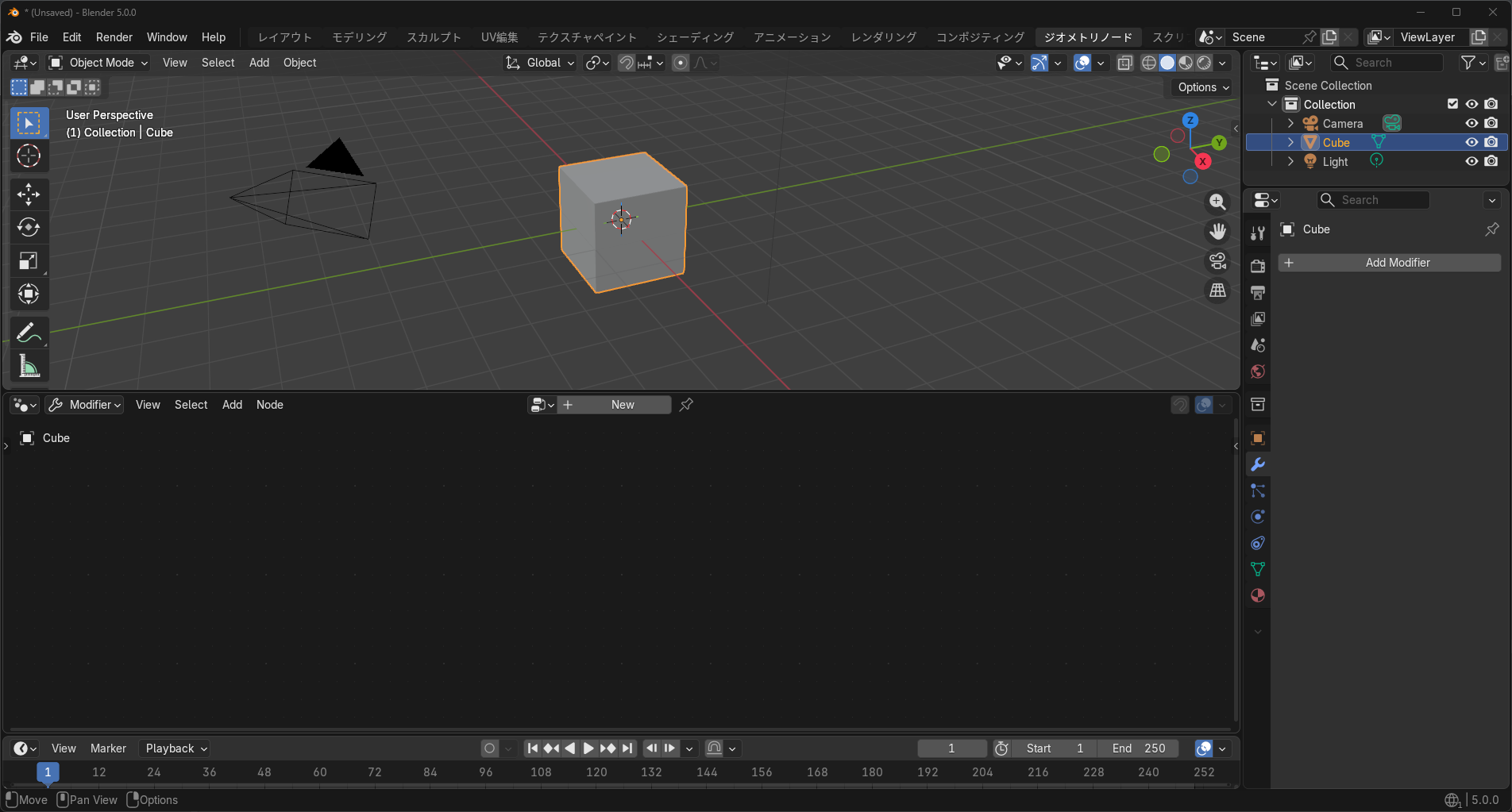The image size is (1512, 812).
Task: Switch to the モデリング workspace tab
Action: pos(359,37)
